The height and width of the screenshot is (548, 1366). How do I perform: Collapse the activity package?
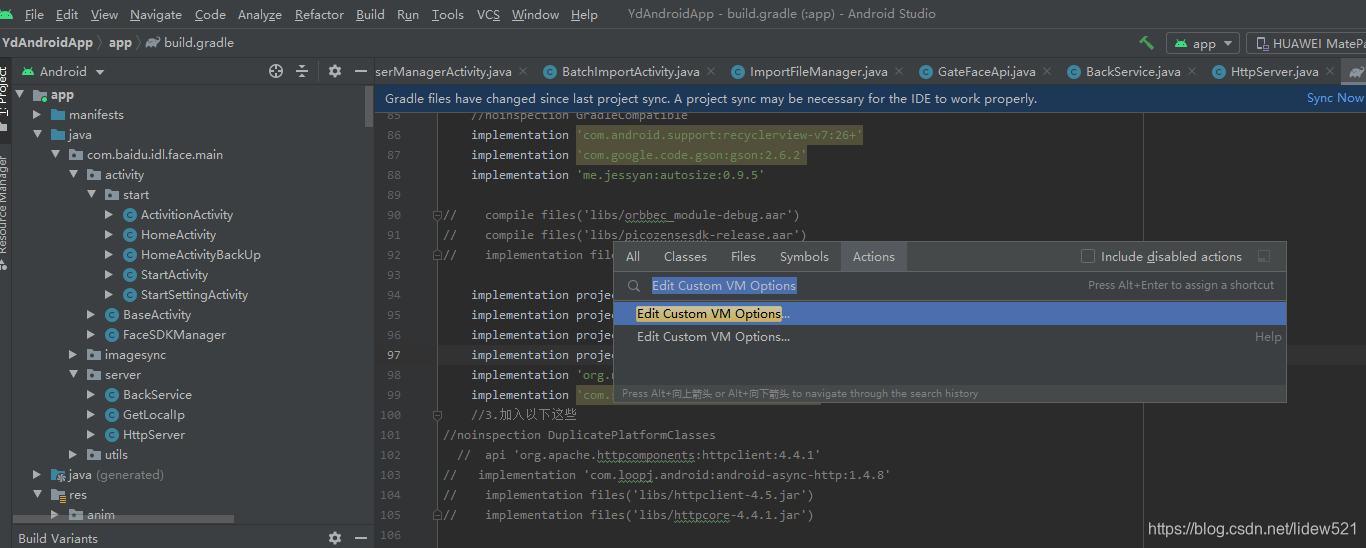73,175
